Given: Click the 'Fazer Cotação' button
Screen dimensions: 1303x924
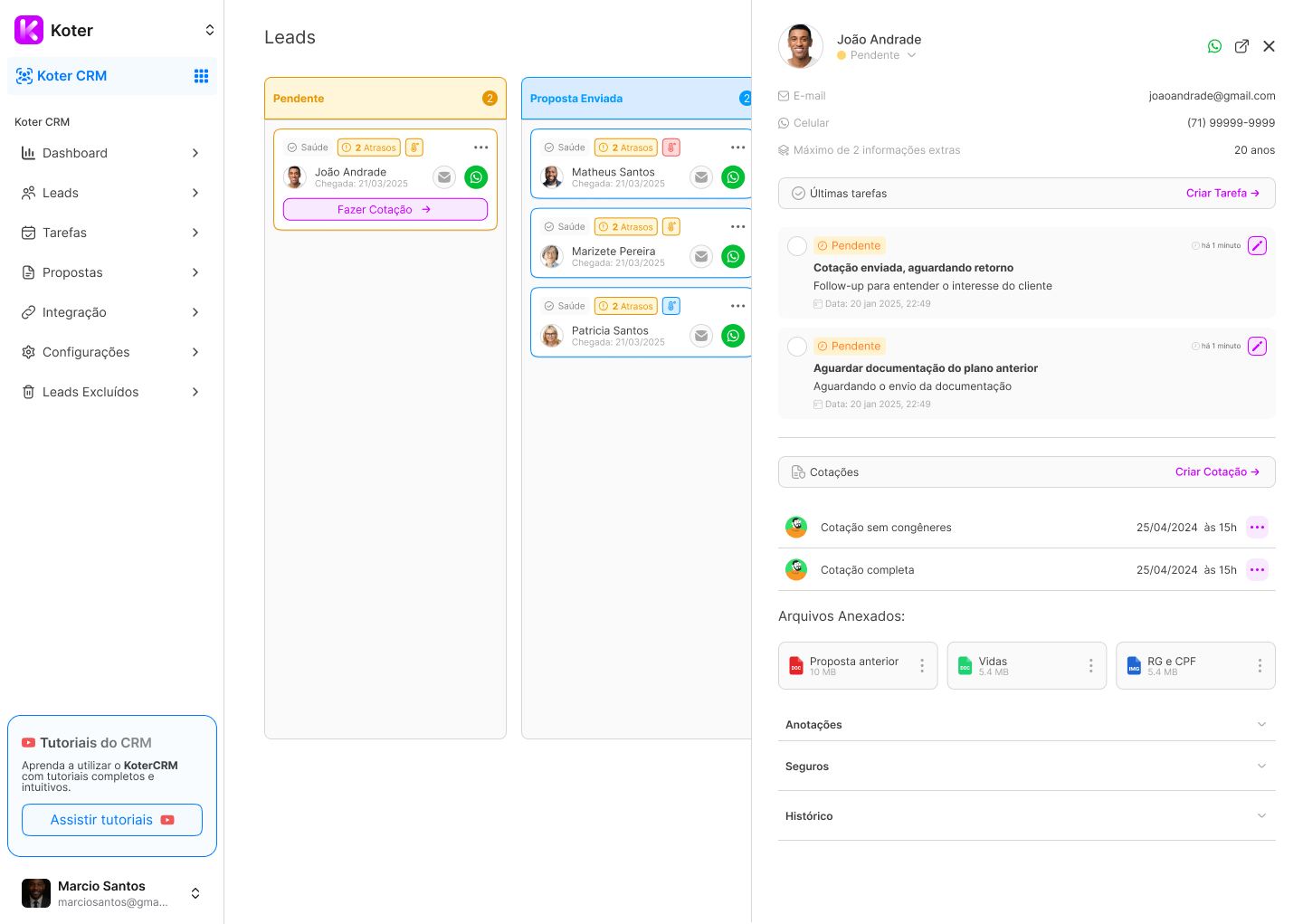Looking at the screenshot, I should pos(385,209).
